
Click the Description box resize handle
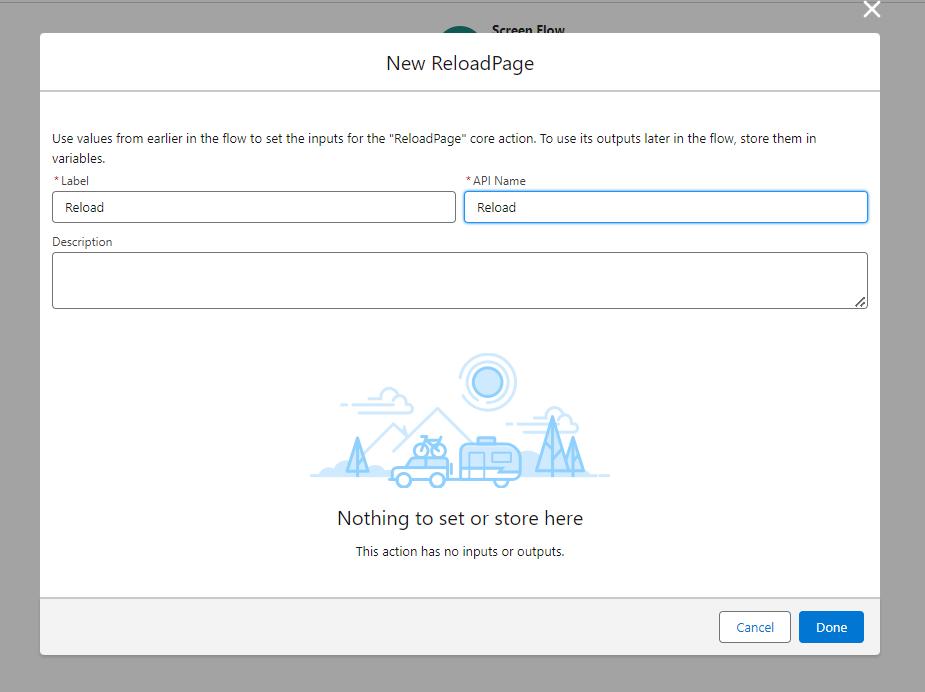(x=860, y=302)
